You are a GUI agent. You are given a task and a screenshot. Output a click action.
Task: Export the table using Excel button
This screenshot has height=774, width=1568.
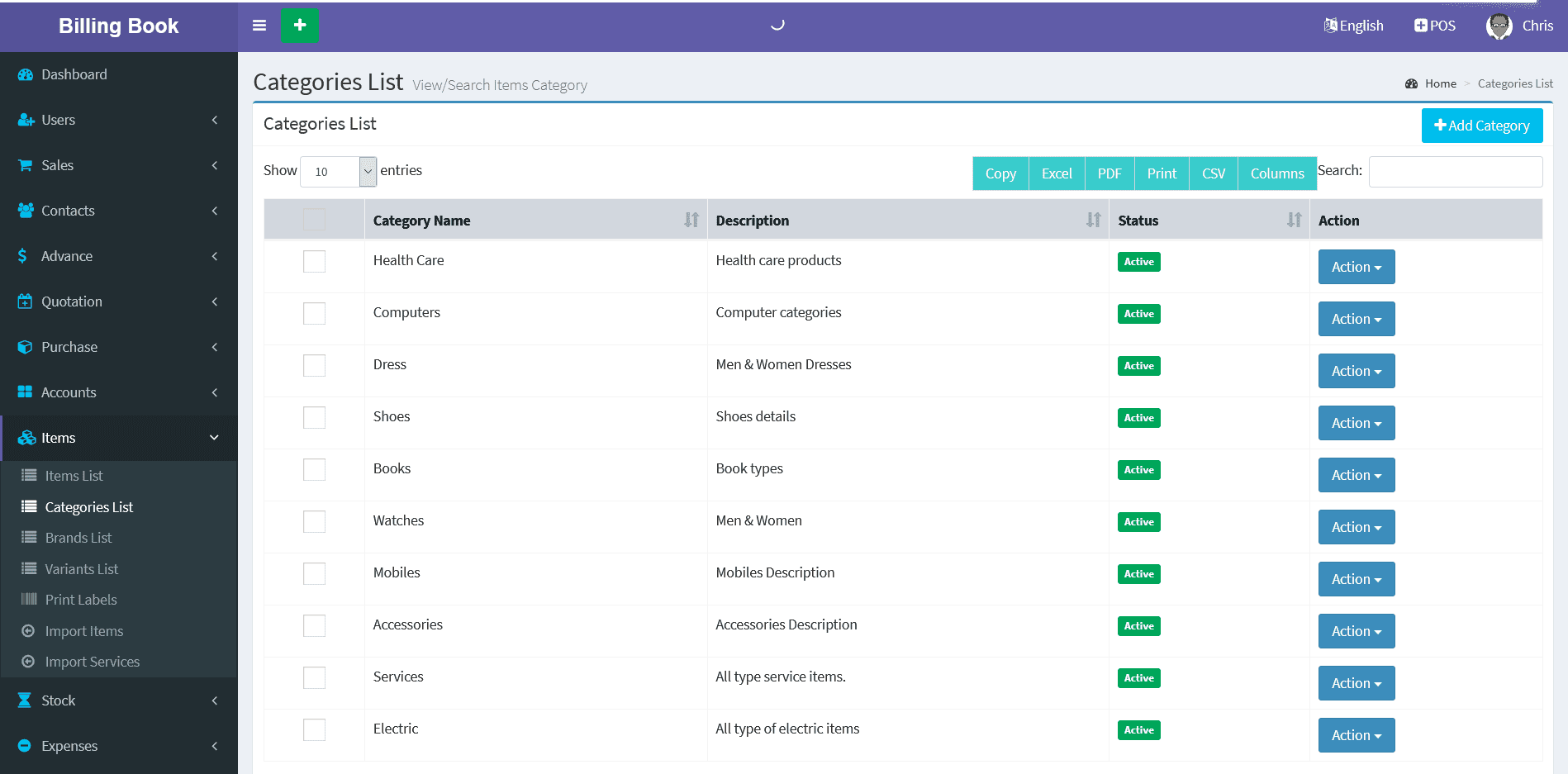tap(1056, 173)
